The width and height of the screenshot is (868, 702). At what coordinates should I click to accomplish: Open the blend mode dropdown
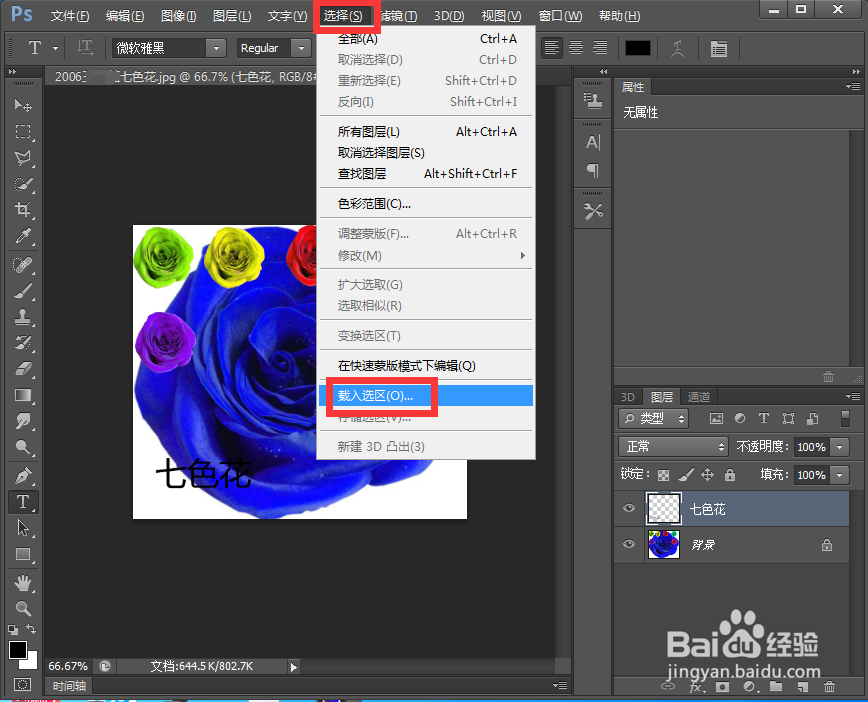pos(672,446)
